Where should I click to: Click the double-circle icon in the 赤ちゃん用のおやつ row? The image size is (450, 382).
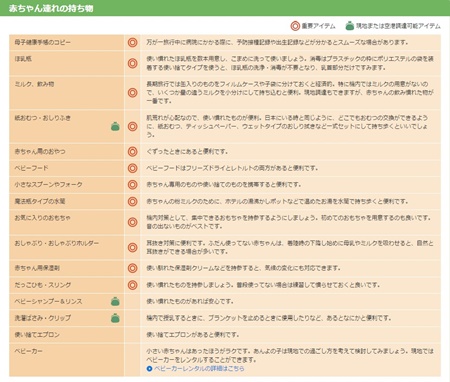coord(132,152)
